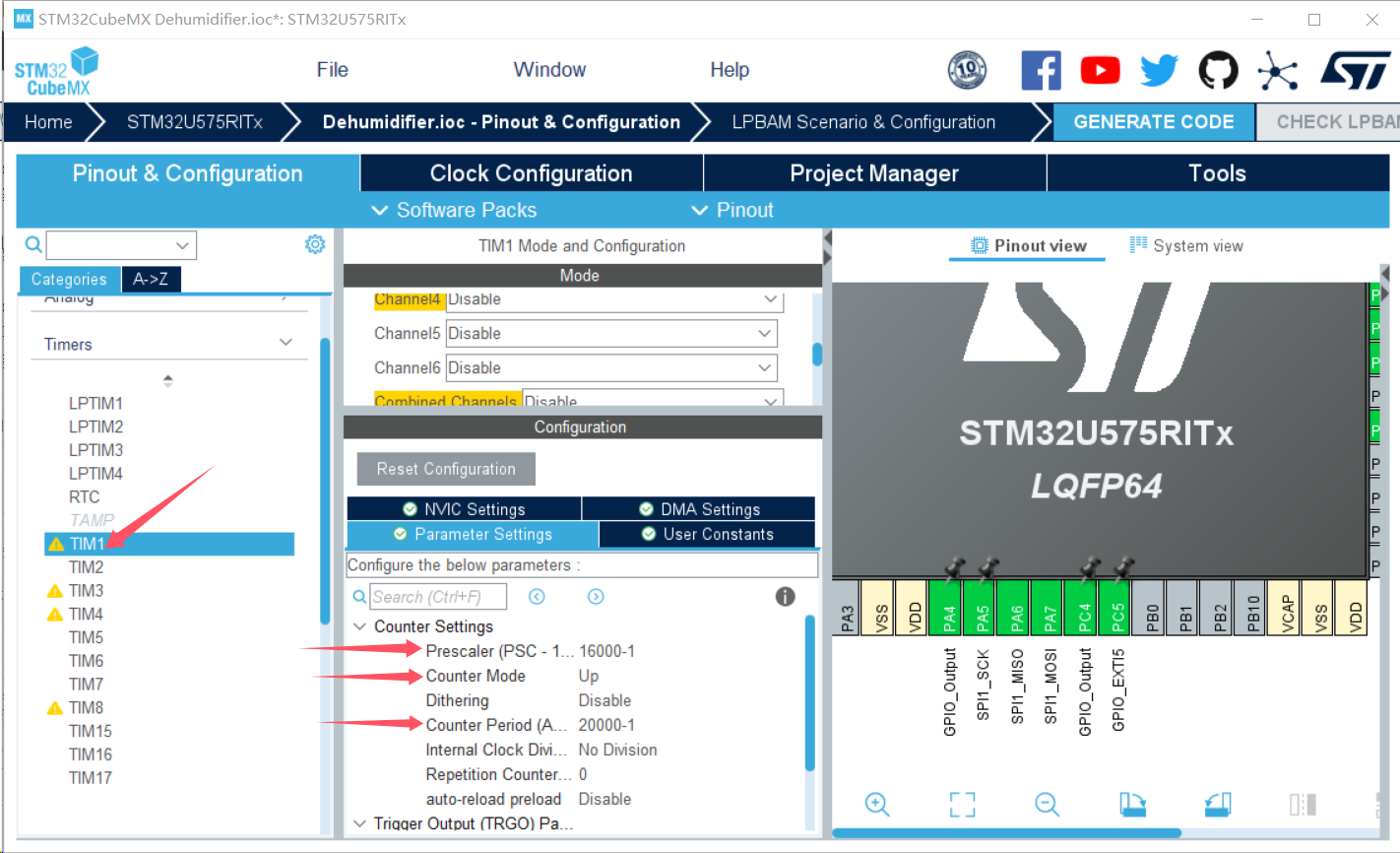
Task: Click the GENERATE CODE button
Action: (x=1154, y=122)
